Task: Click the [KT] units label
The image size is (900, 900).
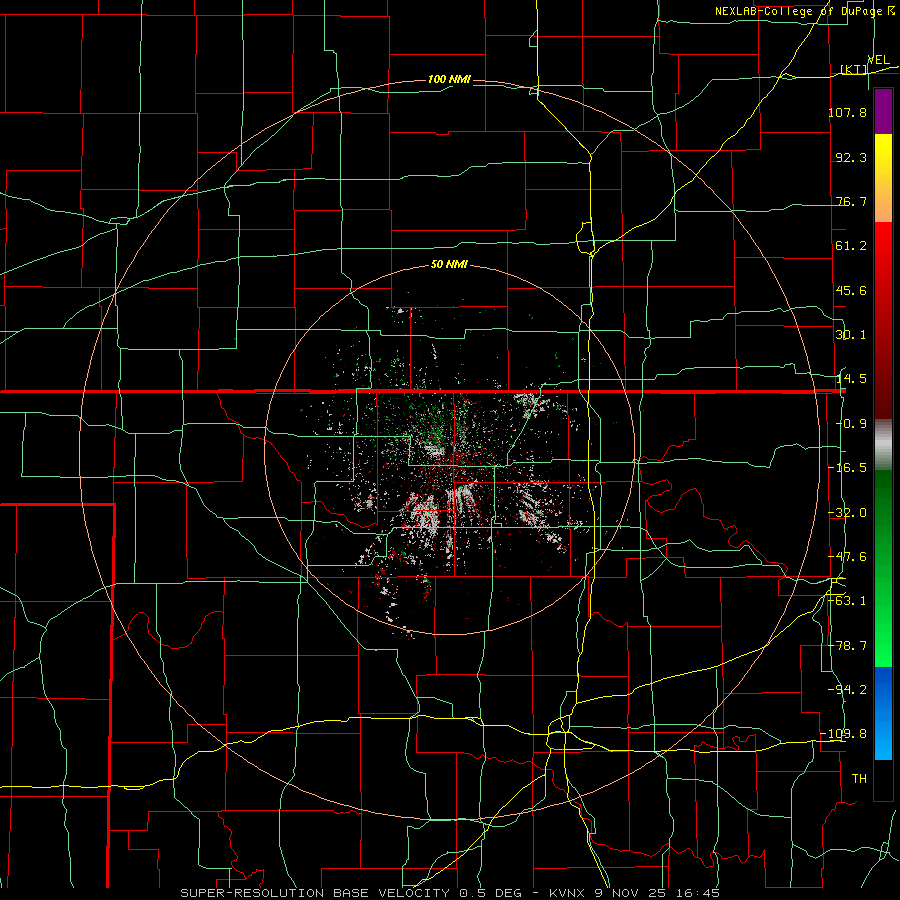Action: 854,69
